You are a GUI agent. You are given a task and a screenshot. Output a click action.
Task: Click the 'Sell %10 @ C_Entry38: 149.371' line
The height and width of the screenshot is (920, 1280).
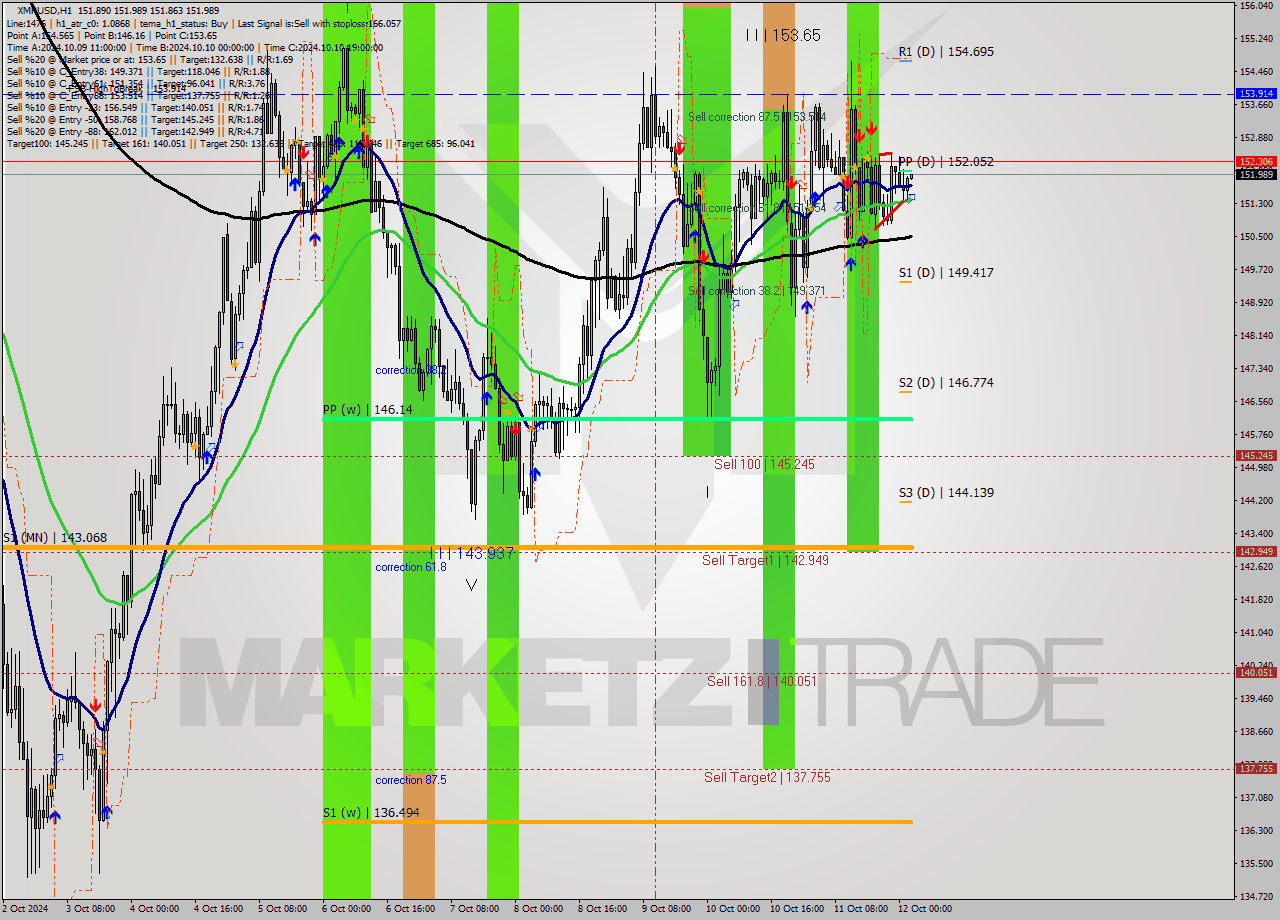[x=138, y=71]
